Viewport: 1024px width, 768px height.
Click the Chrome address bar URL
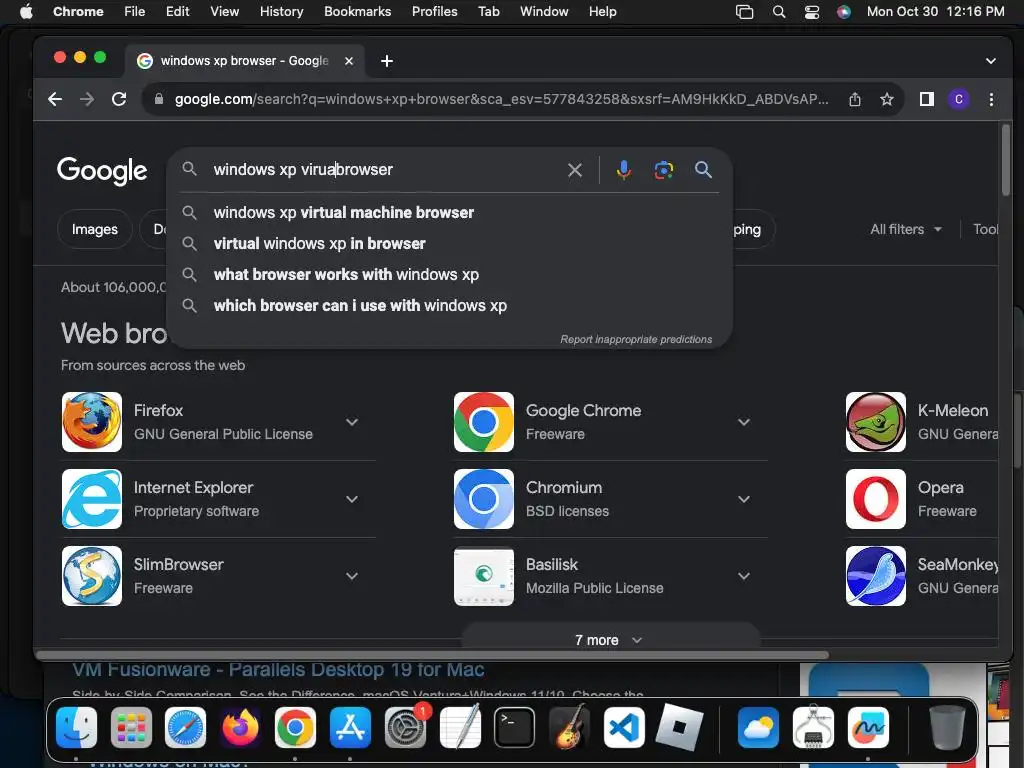point(501,99)
